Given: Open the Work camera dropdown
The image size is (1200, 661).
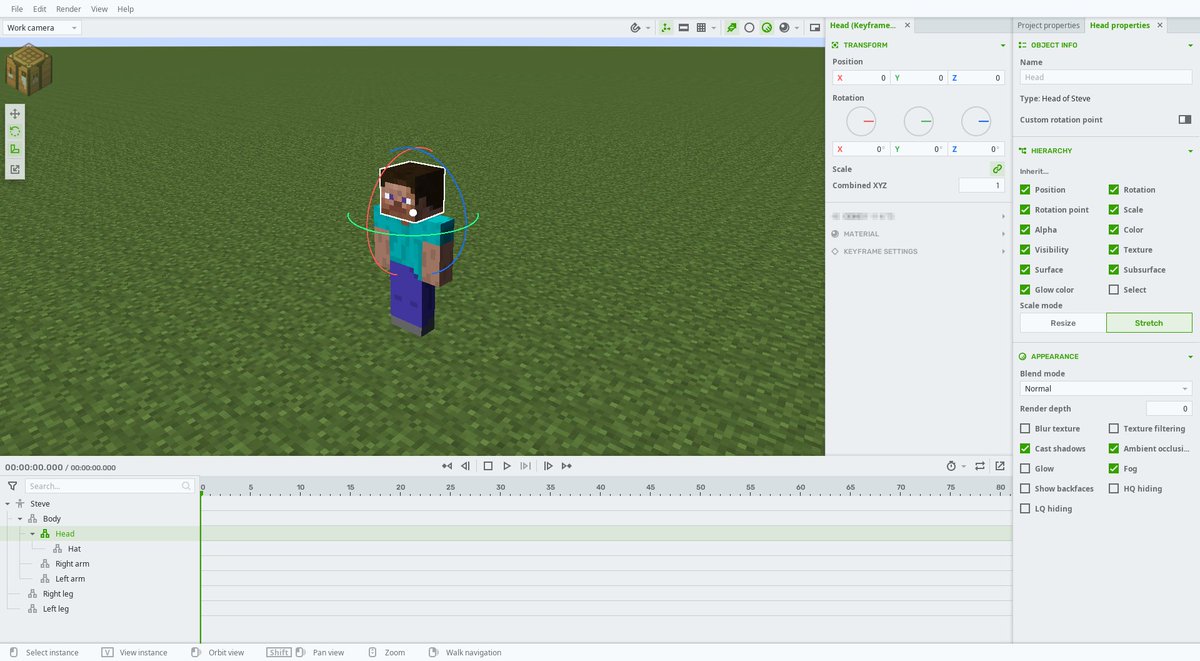Looking at the screenshot, I should (x=42, y=28).
